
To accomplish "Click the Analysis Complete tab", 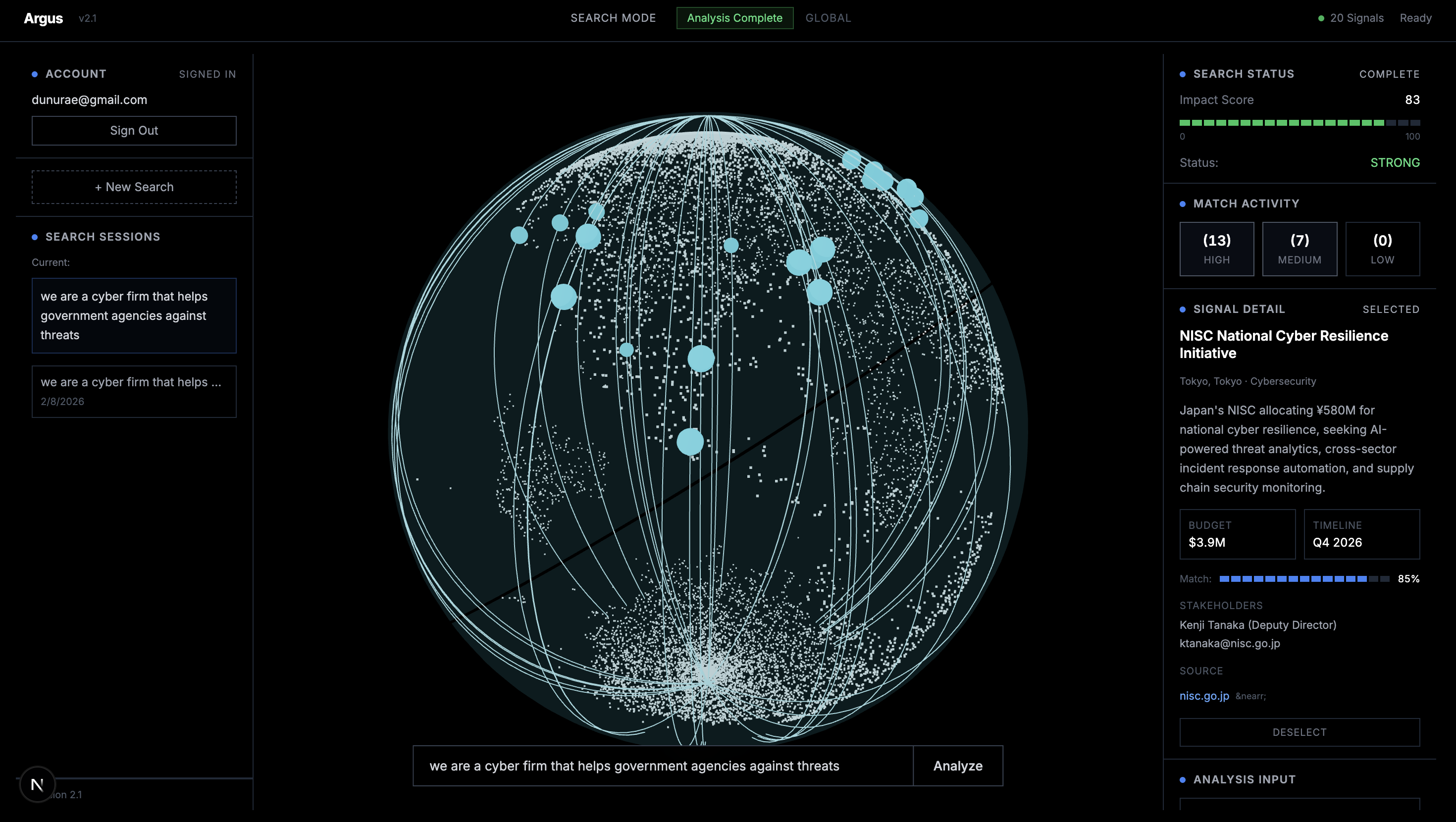I will pos(734,18).
